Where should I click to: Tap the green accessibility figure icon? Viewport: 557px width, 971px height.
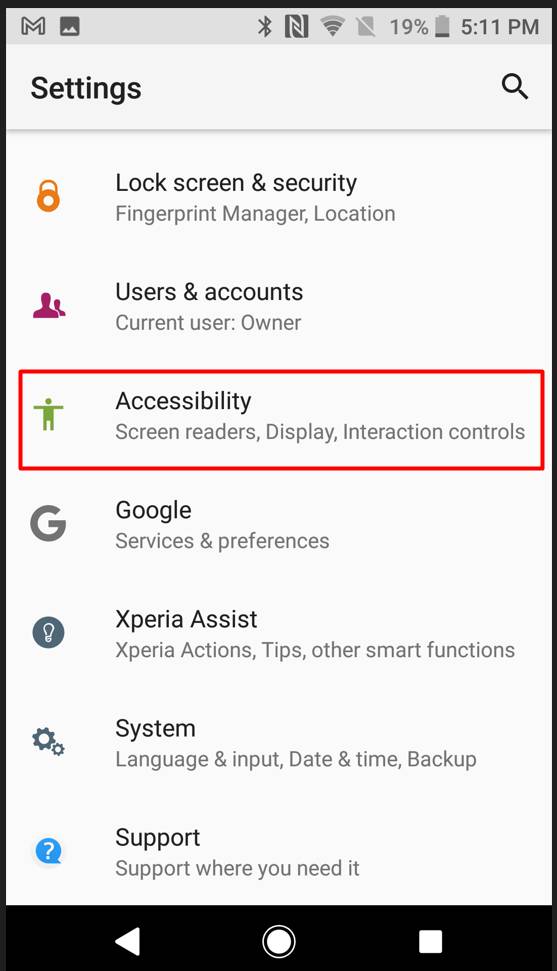[48, 414]
